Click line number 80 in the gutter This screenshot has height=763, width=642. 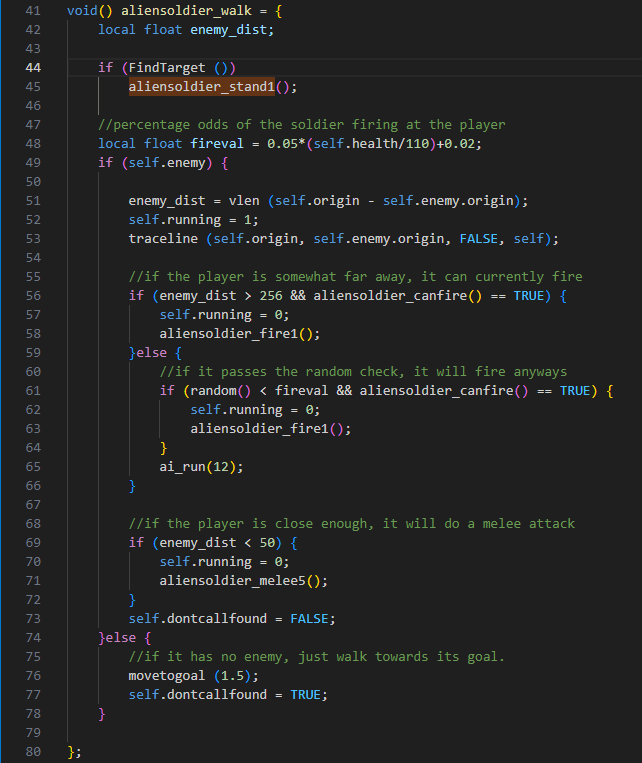[33, 751]
